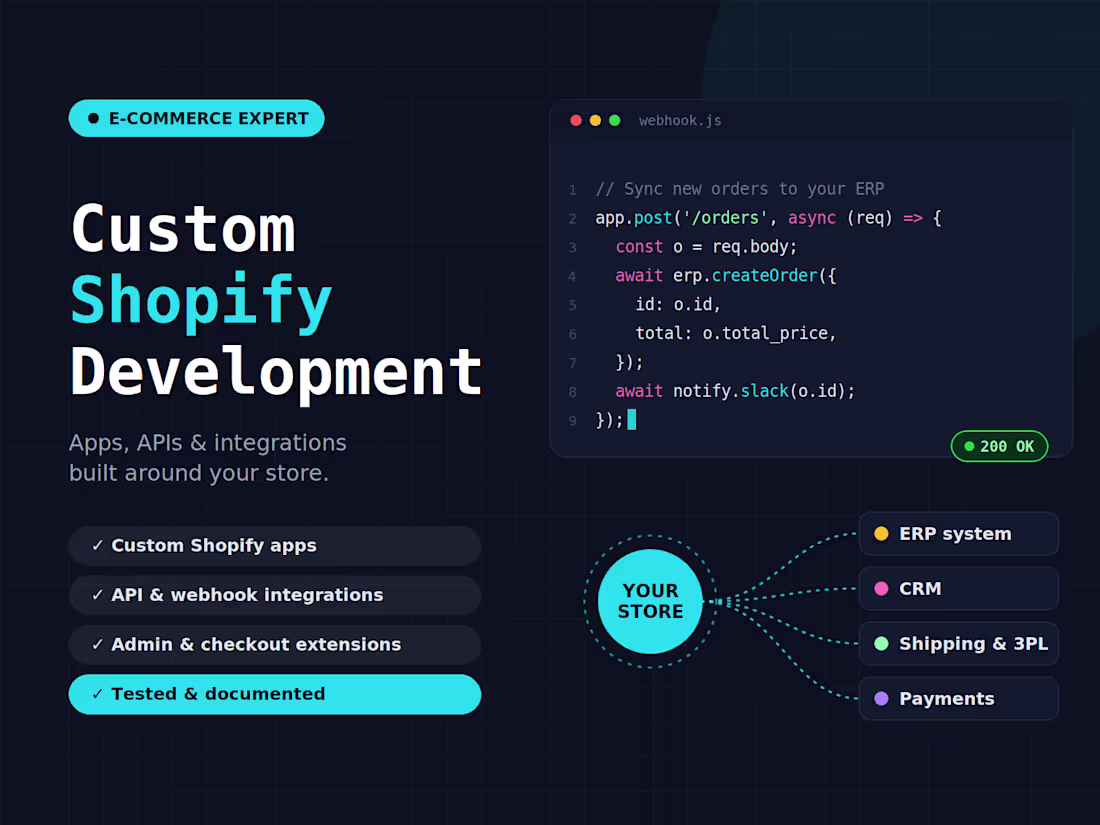Screen dimensions: 1100x825
Task: Click the green dot in code window
Action: pos(615,120)
